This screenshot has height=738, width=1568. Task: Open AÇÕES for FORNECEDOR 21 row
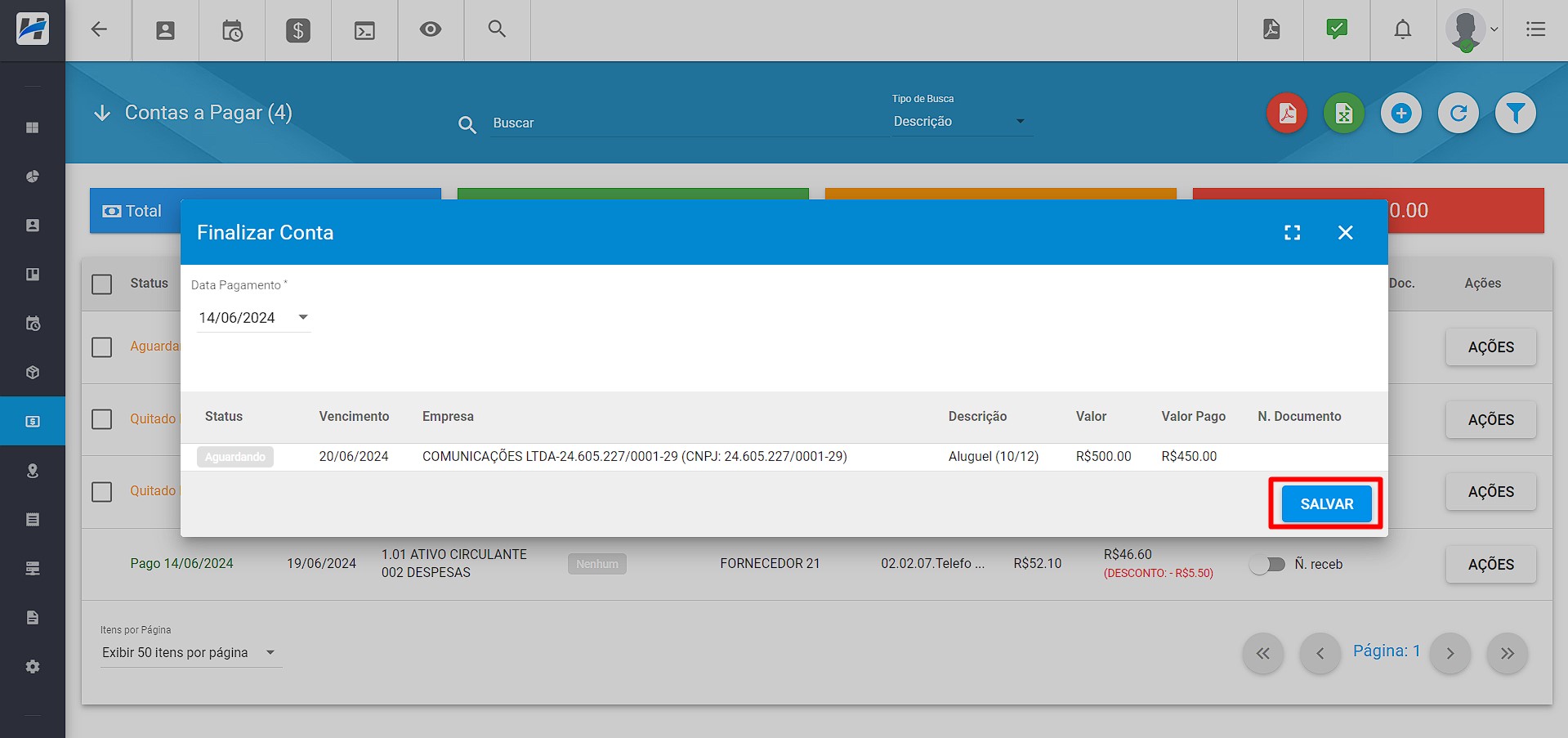pos(1491,565)
